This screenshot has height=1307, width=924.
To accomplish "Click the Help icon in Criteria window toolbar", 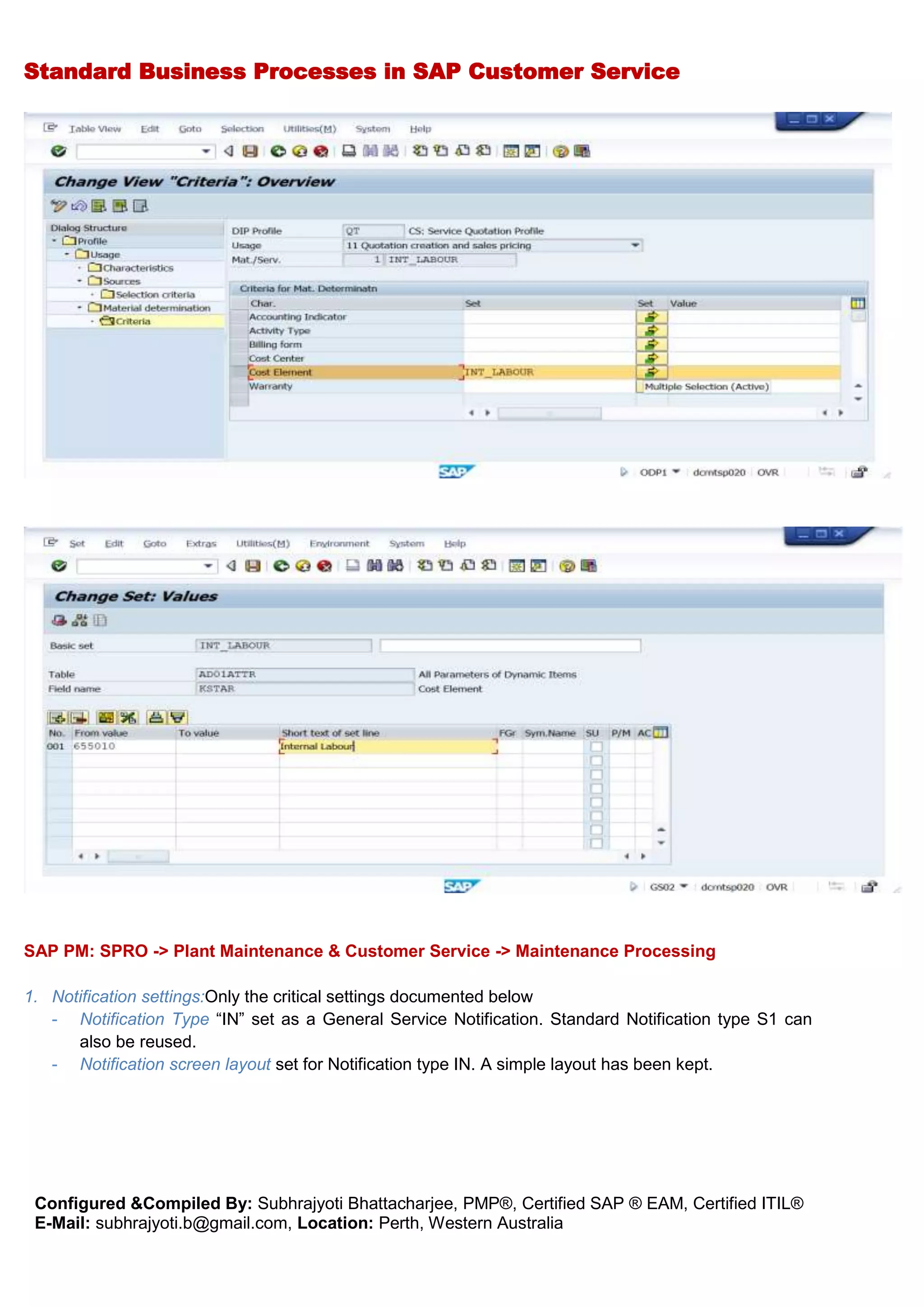I will [560, 152].
